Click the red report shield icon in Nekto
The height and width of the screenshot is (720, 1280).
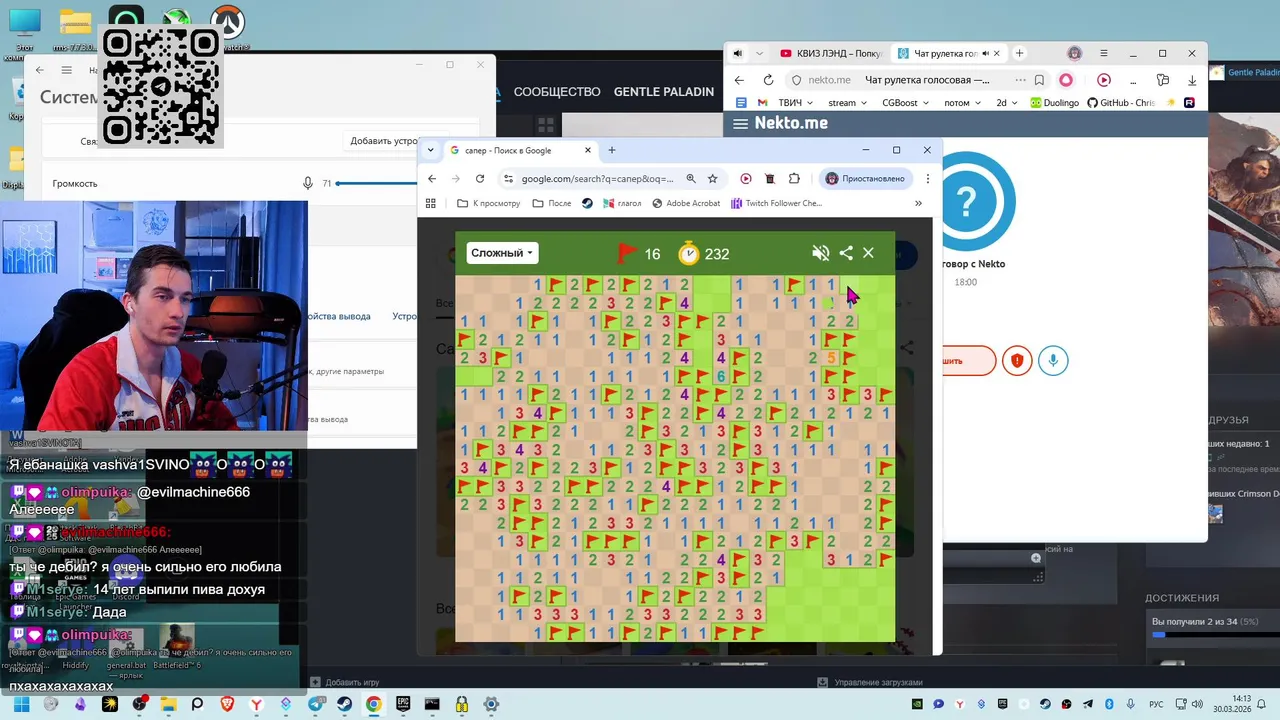click(1017, 361)
